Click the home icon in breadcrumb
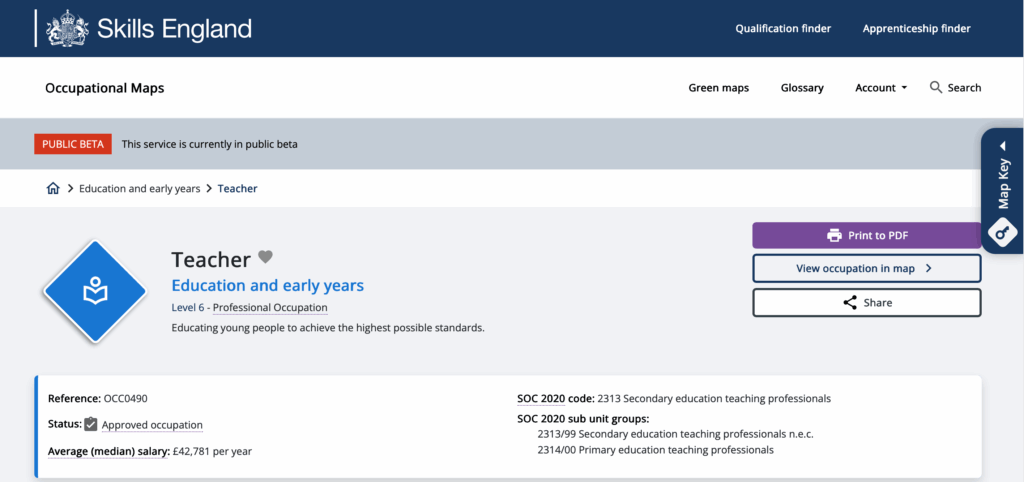1024x482 pixels. 53,189
